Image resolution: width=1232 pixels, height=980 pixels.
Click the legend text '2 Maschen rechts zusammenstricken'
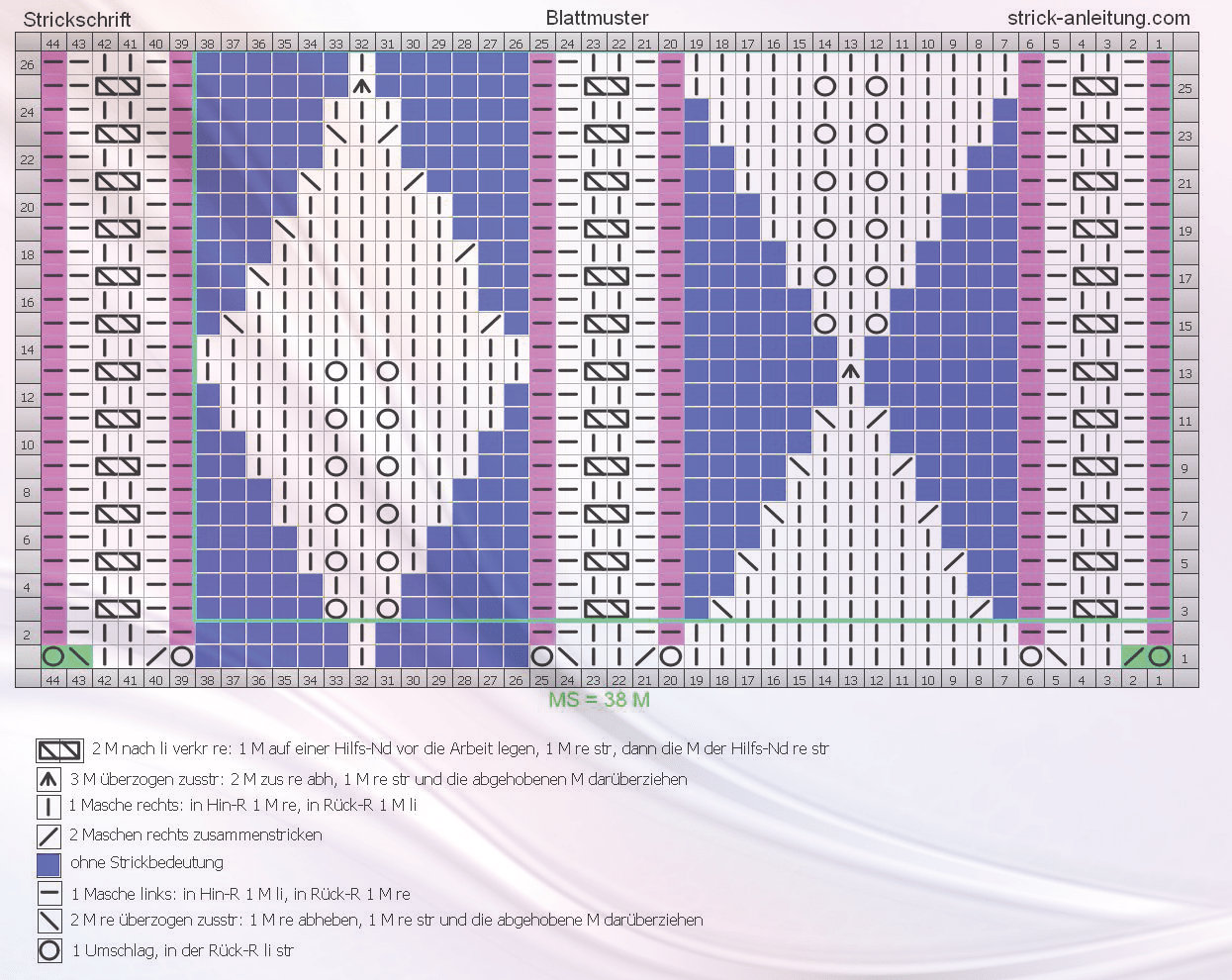click(196, 834)
